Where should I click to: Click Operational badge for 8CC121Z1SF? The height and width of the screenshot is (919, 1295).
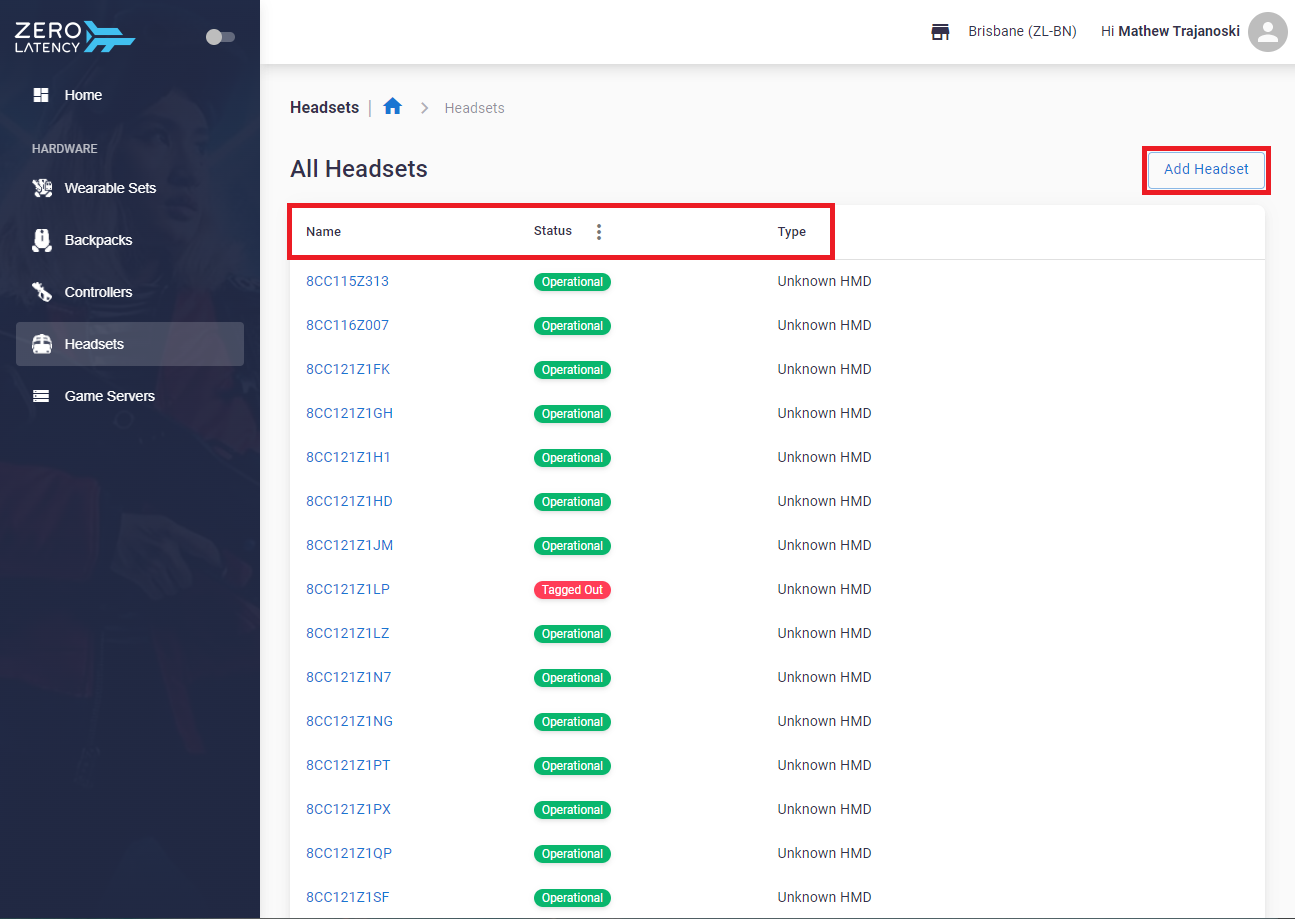(572, 898)
